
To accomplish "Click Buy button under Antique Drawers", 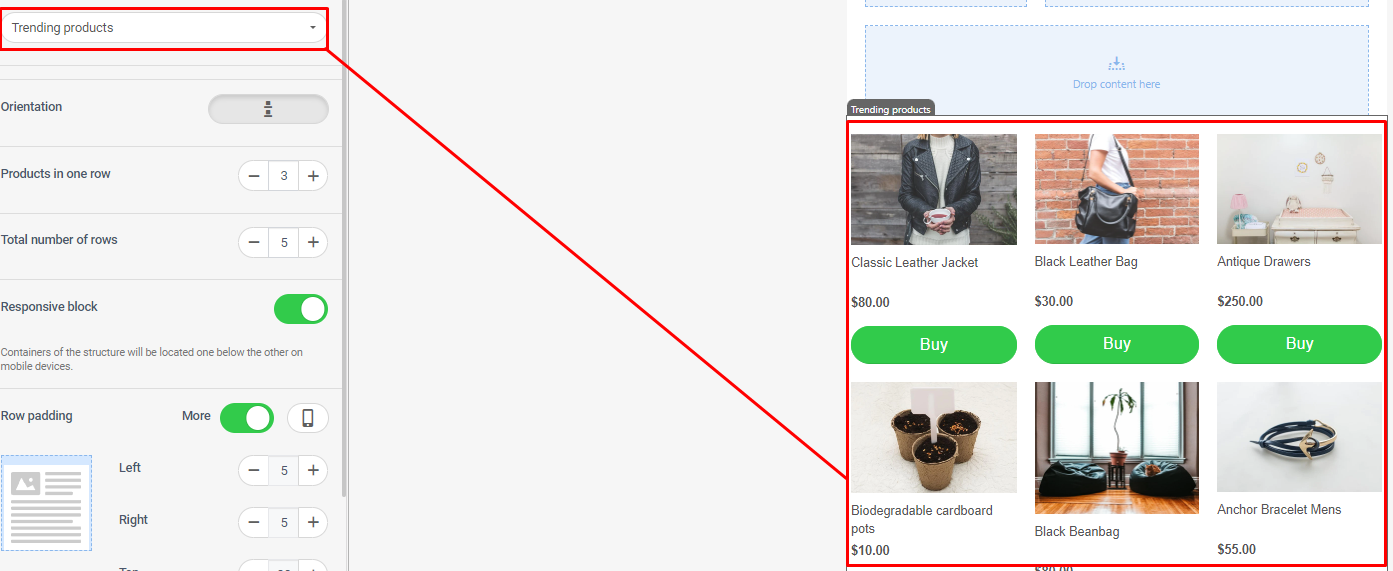I will [1299, 344].
